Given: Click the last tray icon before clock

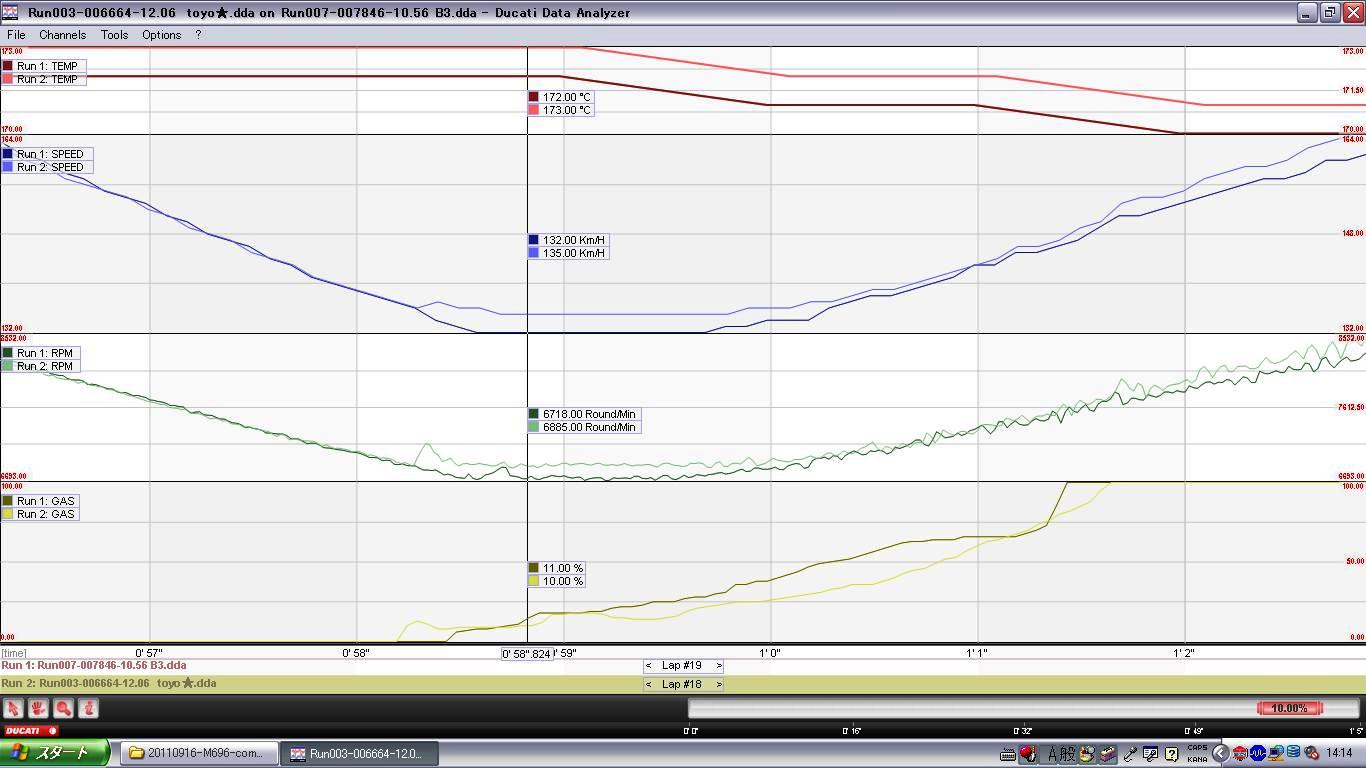Looking at the screenshot, I should [x=1311, y=753].
